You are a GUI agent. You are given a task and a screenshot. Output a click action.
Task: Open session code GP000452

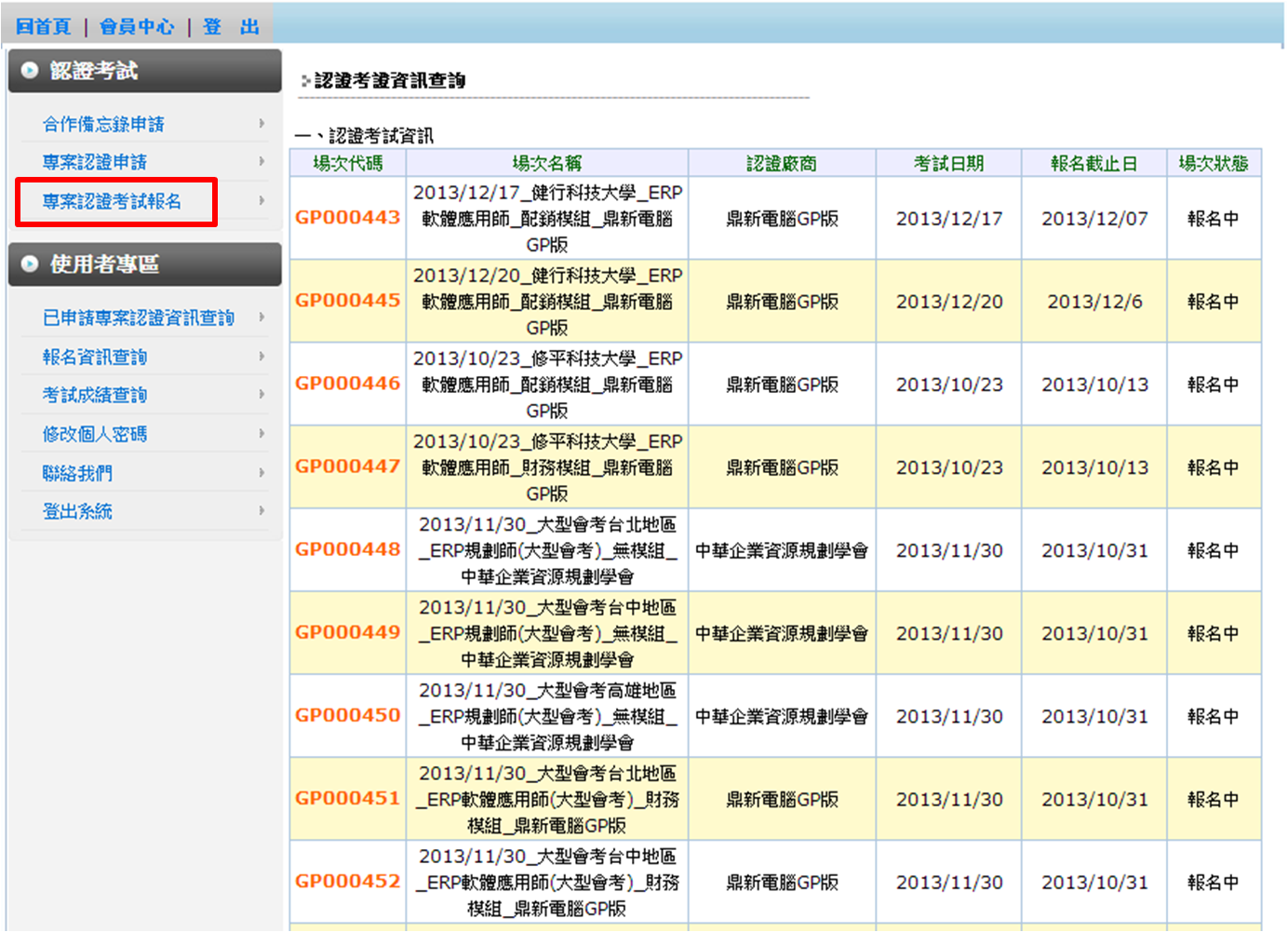347,881
